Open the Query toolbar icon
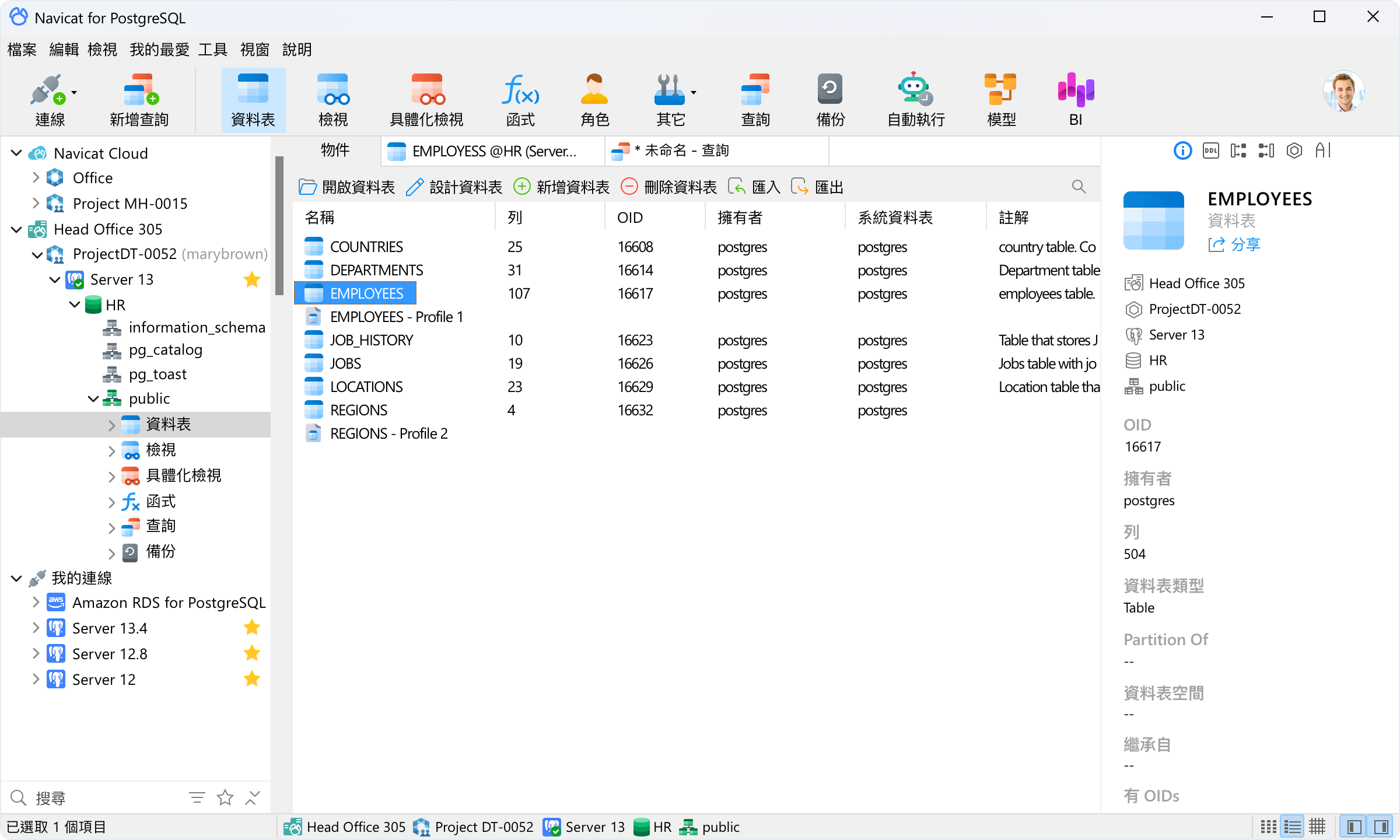This screenshot has height=840, width=1400. tap(755, 100)
